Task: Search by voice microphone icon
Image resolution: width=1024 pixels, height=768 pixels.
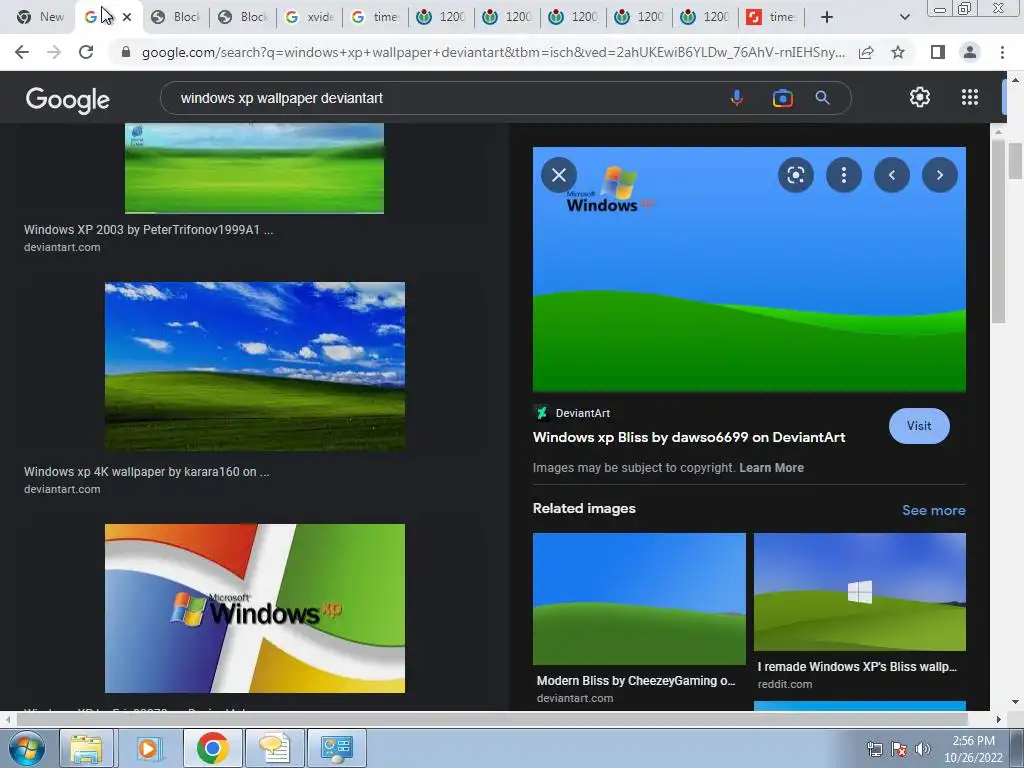Action: (737, 98)
